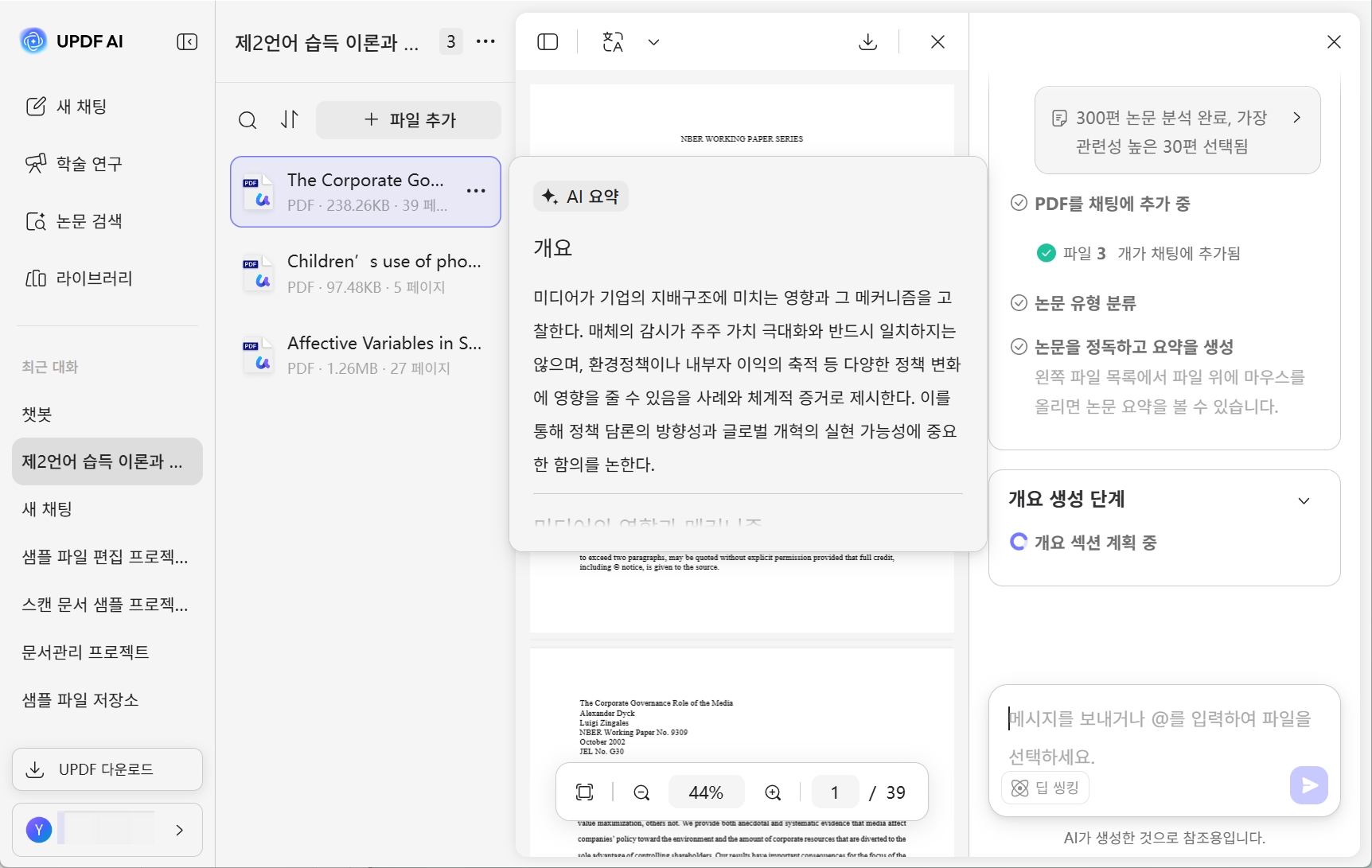1372x868 pixels.
Task: Click the 최근 대화 section label
Action: click(x=50, y=367)
